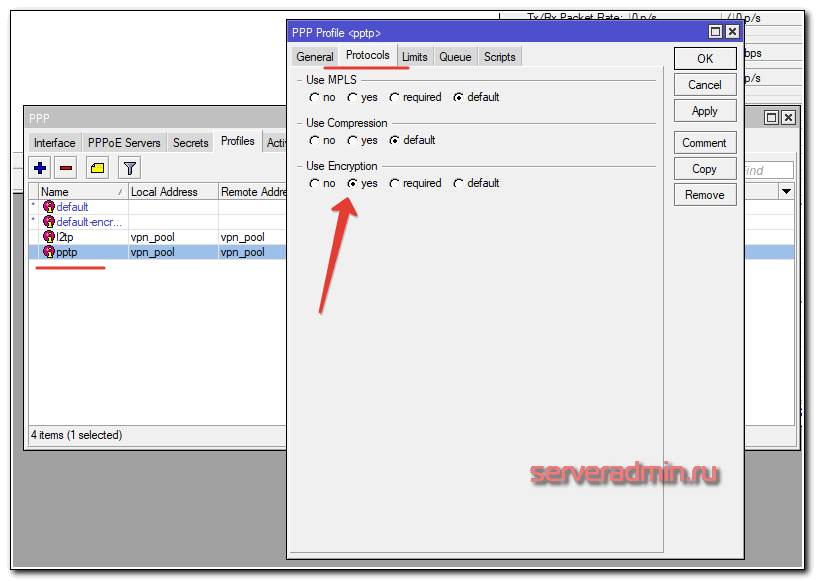Maximize the PPP Profile dialog
This screenshot has height=581, width=816.
pyautogui.click(x=716, y=32)
